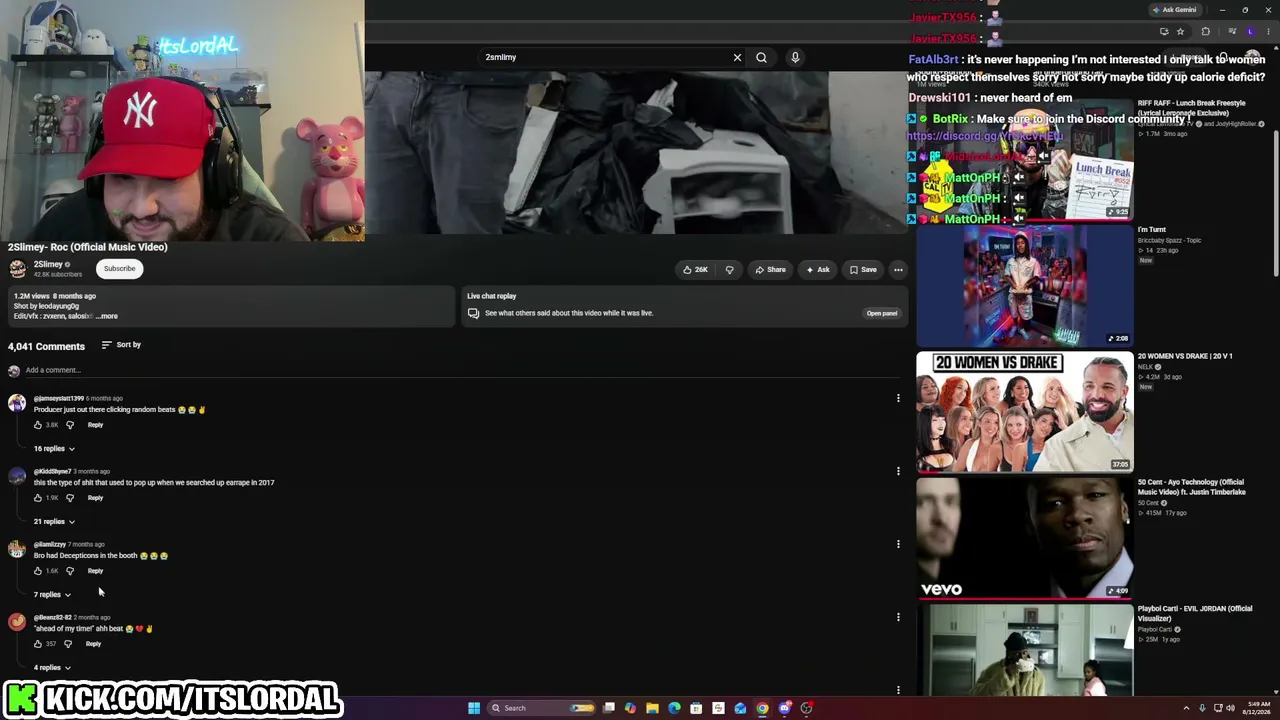
Task: Switch to Google Chrome on the taskbar
Action: pyautogui.click(x=762, y=708)
